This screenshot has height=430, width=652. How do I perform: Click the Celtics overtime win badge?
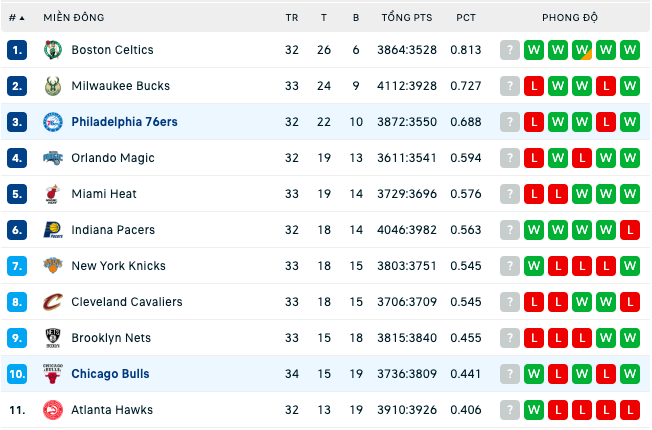pos(582,50)
